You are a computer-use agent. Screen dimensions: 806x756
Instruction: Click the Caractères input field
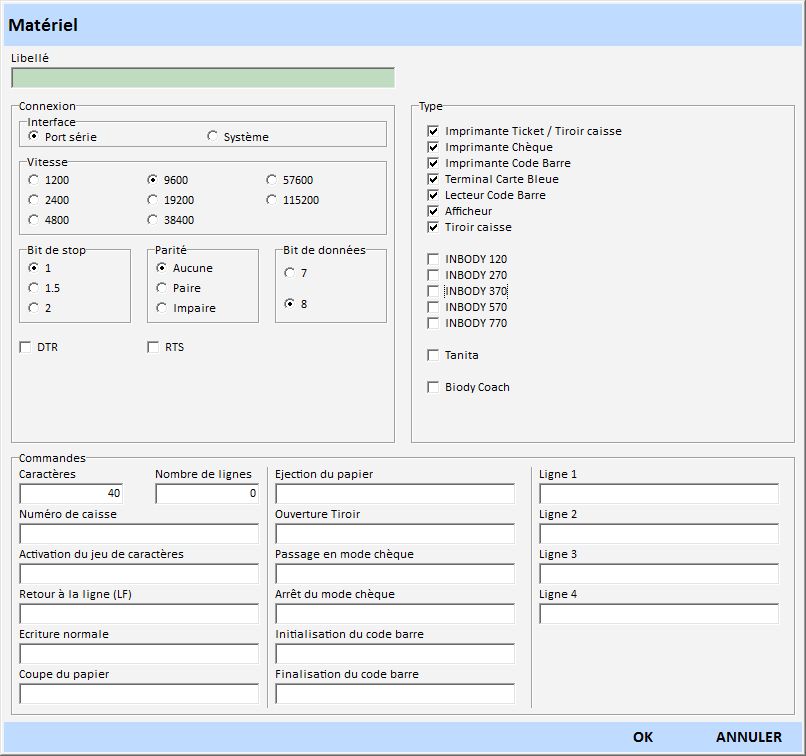[71, 493]
